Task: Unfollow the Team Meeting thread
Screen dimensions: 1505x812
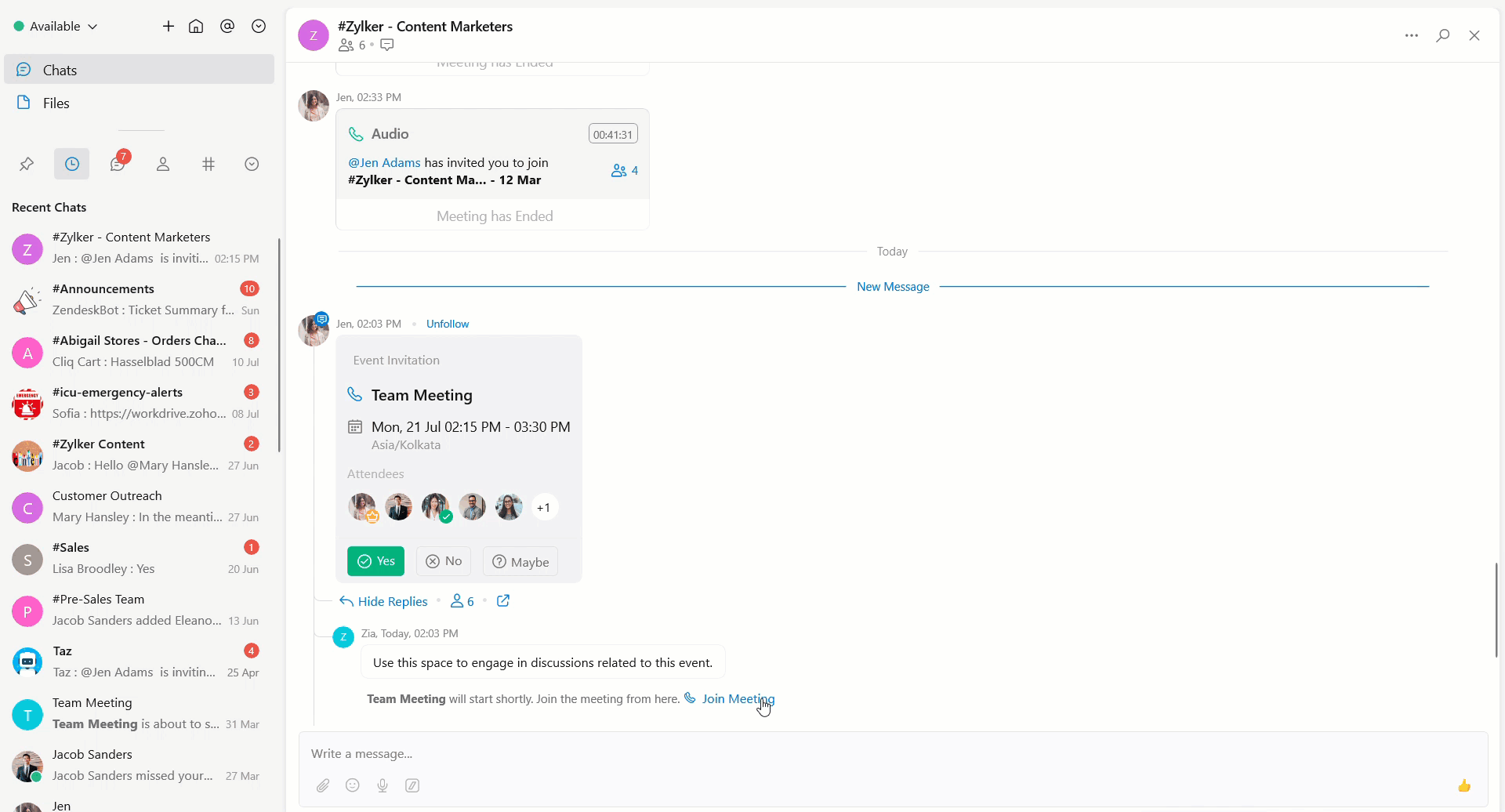Action: (448, 324)
